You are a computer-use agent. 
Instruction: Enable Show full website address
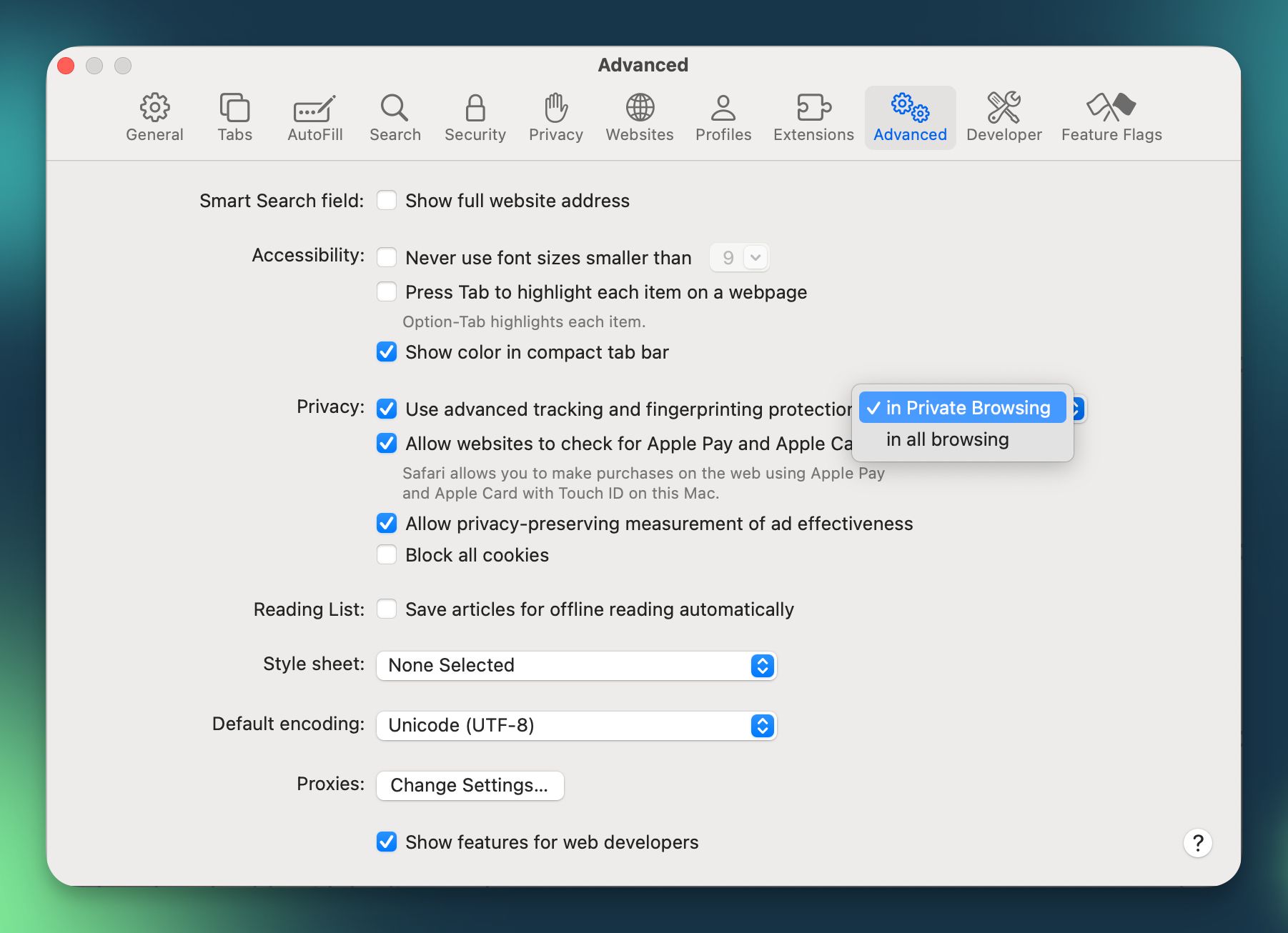[386, 201]
